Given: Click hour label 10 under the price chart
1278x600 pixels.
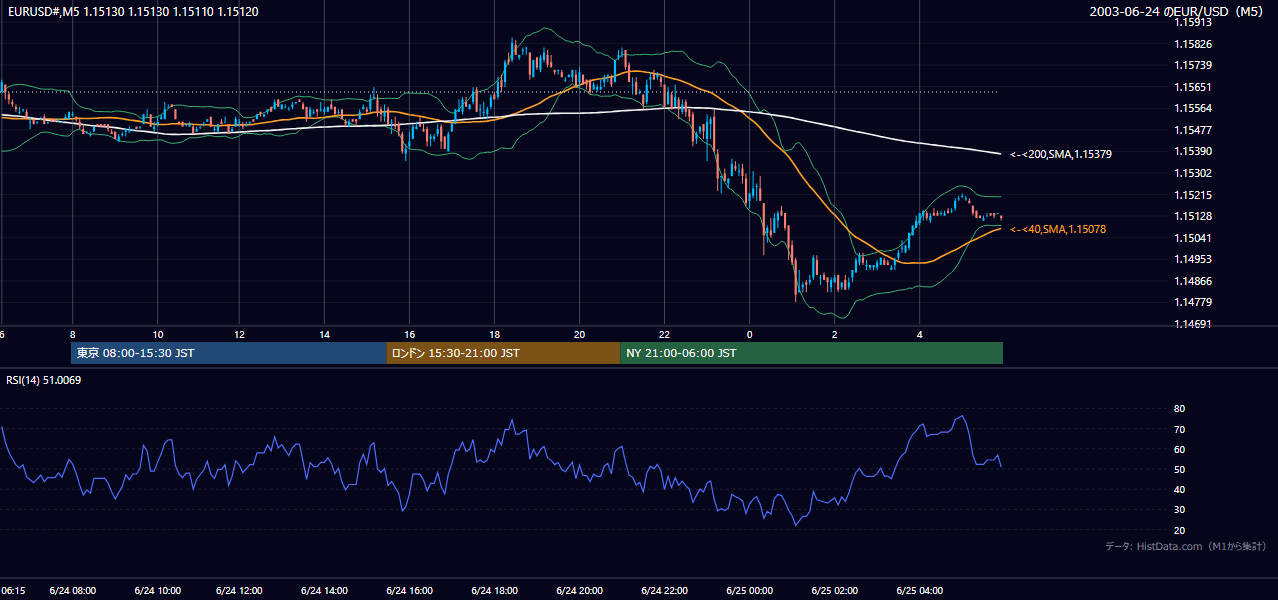Looking at the screenshot, I should (x=158, y=334).
